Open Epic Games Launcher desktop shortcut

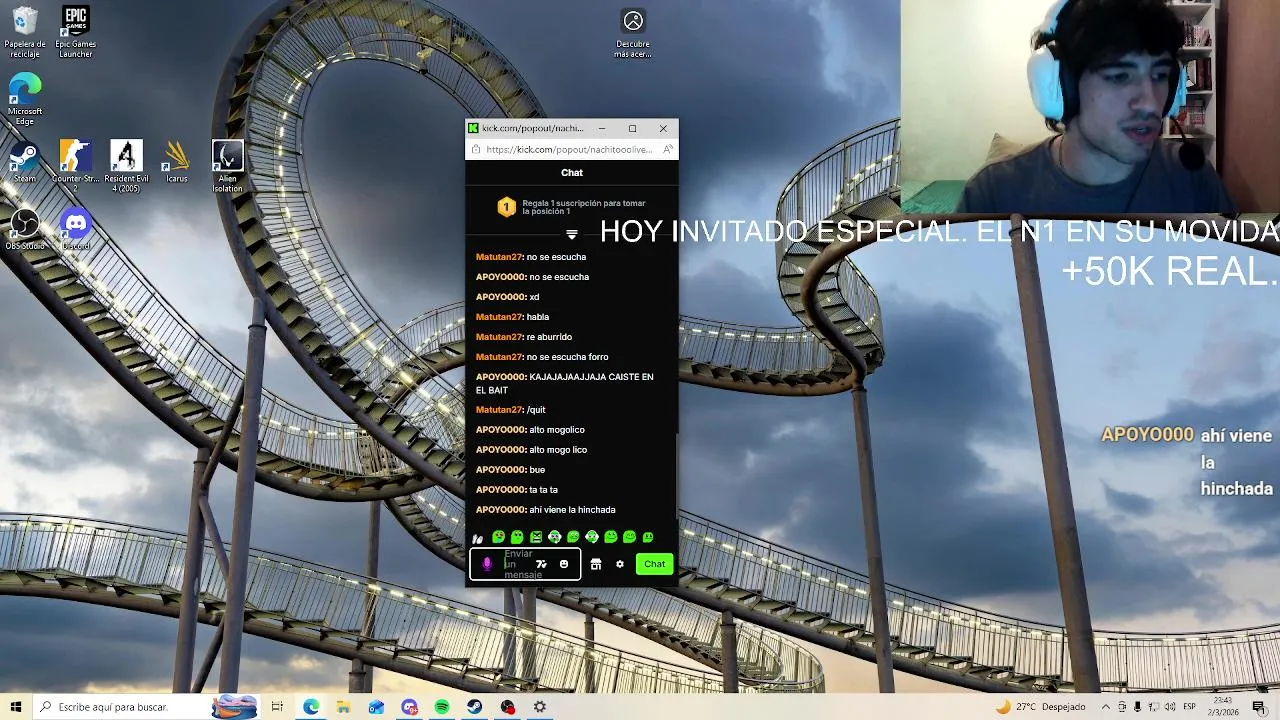pyautogui.click(x=75, y=32)
